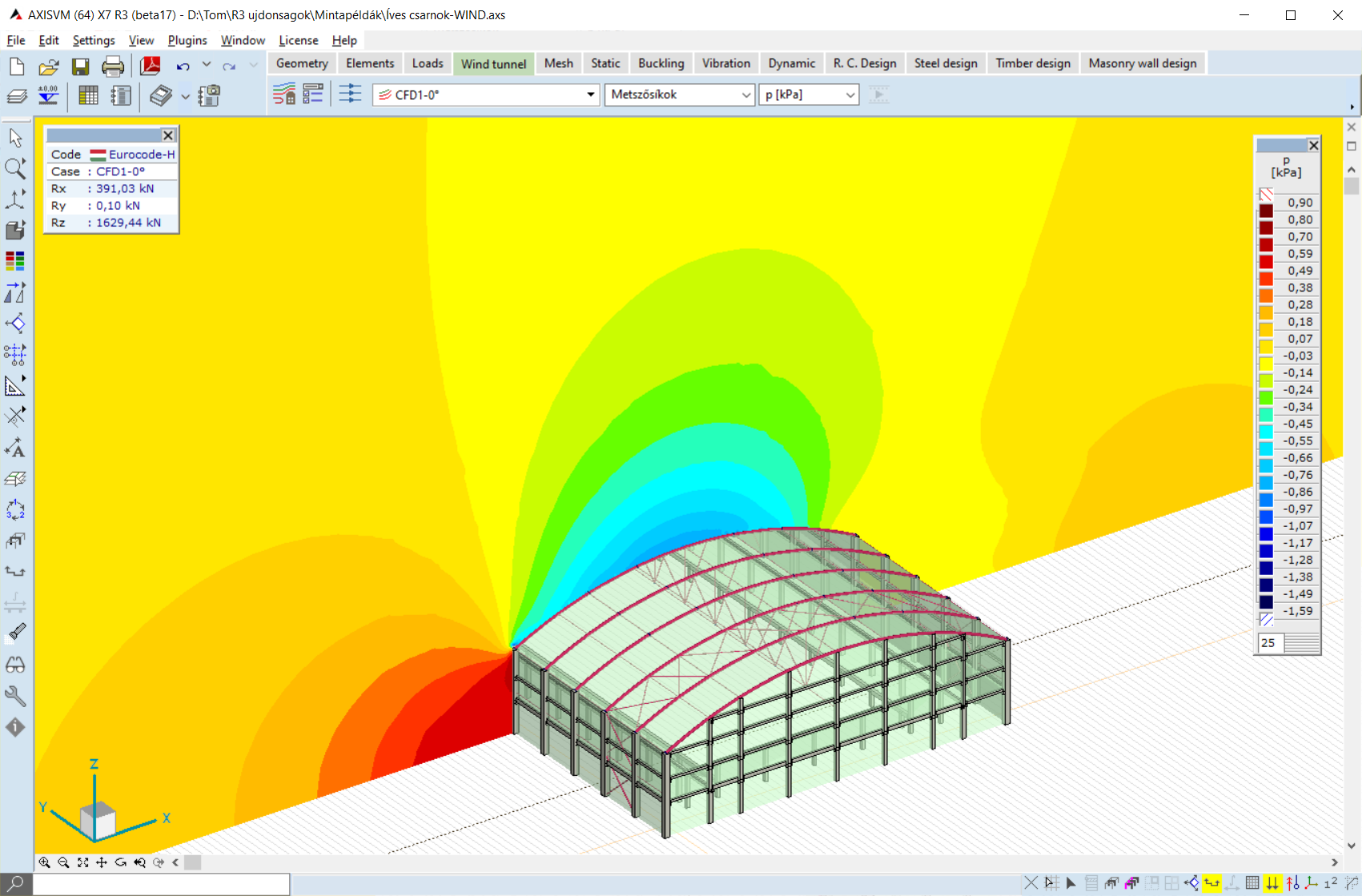Click the wind tunnel streamlines building icon
The width and height of the screenshot is (1362, 896).
[283, 94]
